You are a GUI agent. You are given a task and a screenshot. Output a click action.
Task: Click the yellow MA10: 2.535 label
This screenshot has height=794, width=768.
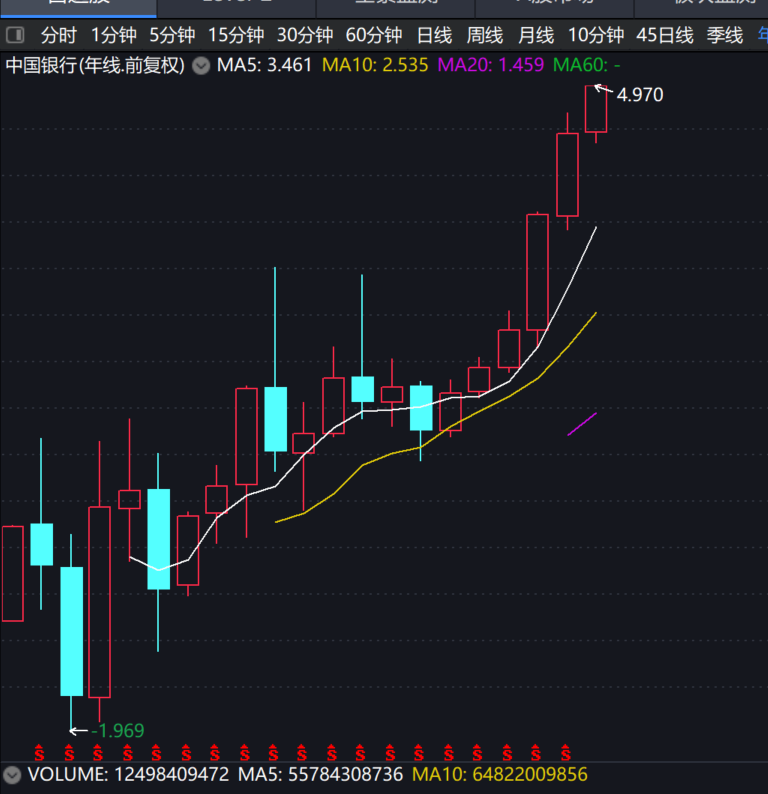(x=376, y=66)
